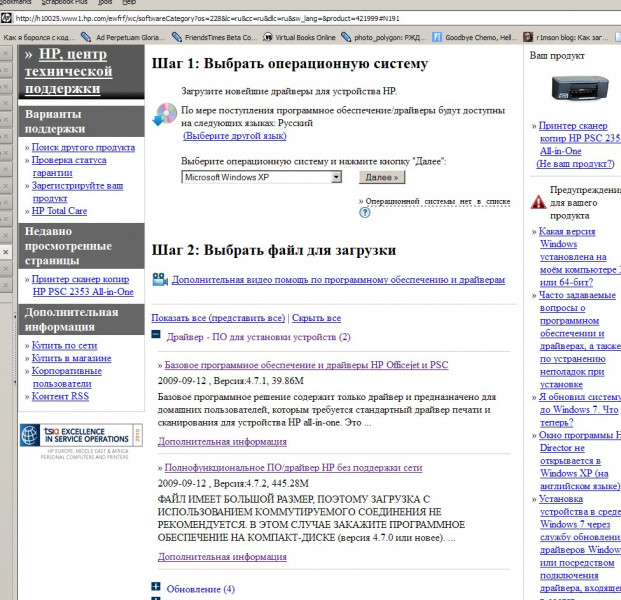Click 'Дополнительная информация' under basic driver

222,442
